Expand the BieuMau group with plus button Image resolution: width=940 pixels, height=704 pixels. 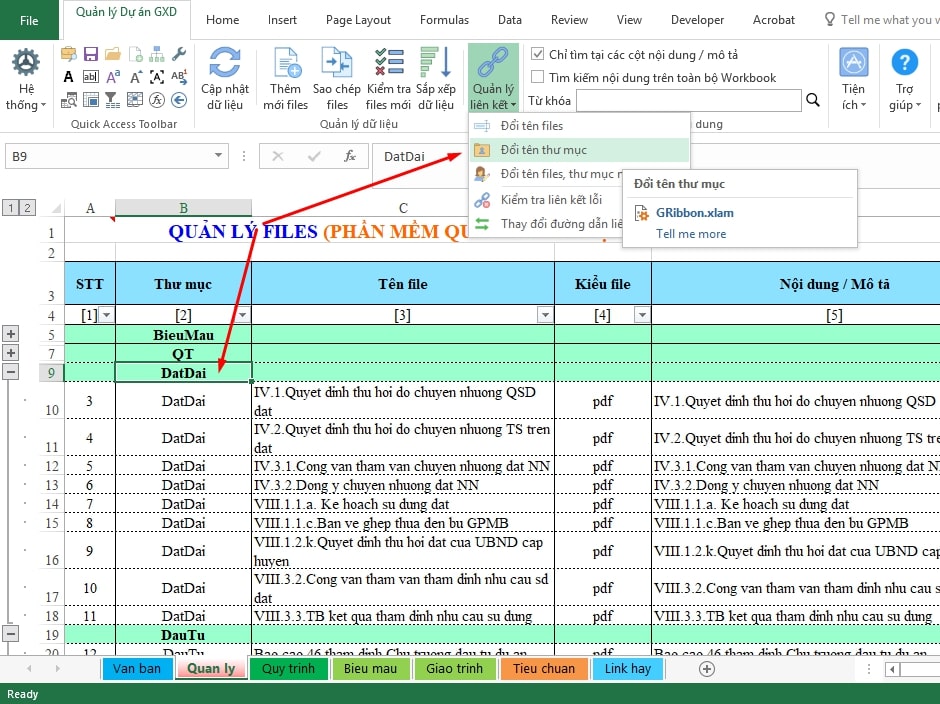click(11, 334)
